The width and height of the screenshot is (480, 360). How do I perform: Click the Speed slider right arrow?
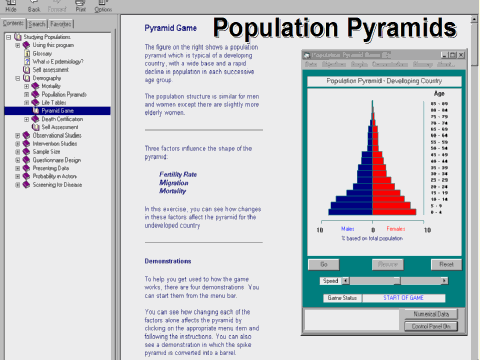[444, 281]
